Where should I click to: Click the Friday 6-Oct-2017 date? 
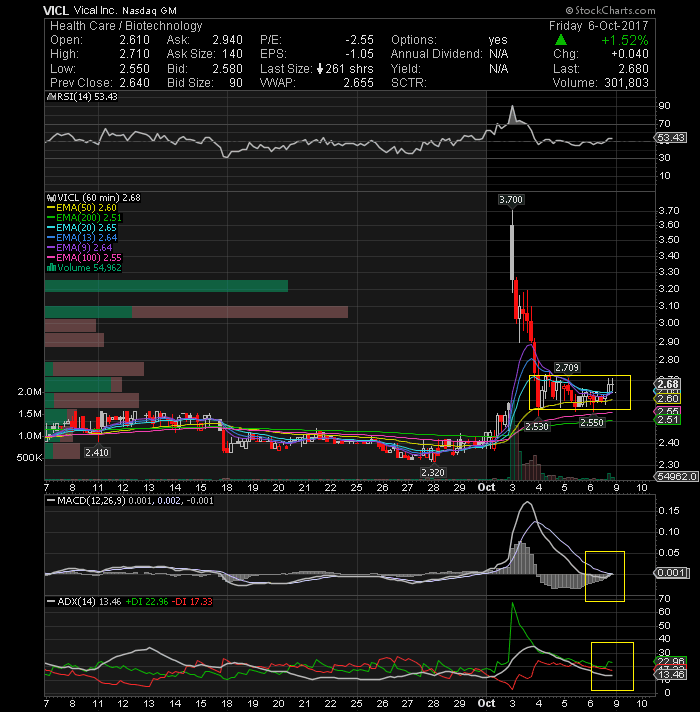(x=598, y=26)
